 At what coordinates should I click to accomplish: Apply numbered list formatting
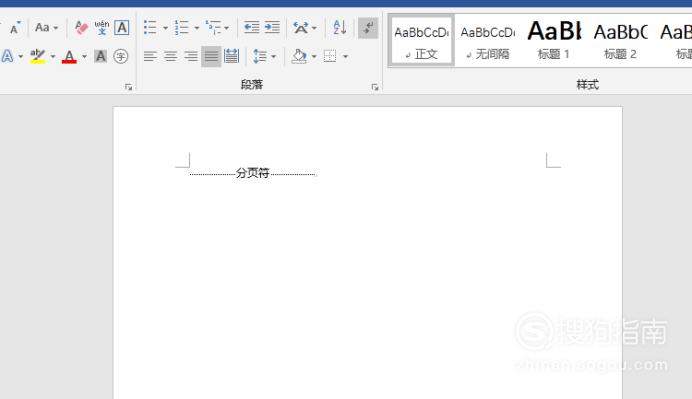tap(181, 28)
